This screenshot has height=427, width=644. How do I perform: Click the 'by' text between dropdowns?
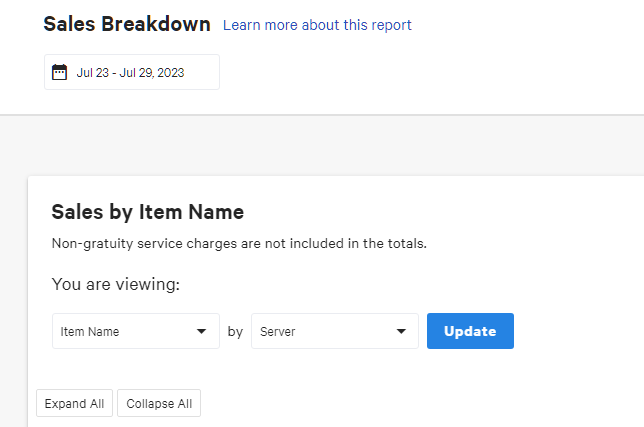click(235, 332)
